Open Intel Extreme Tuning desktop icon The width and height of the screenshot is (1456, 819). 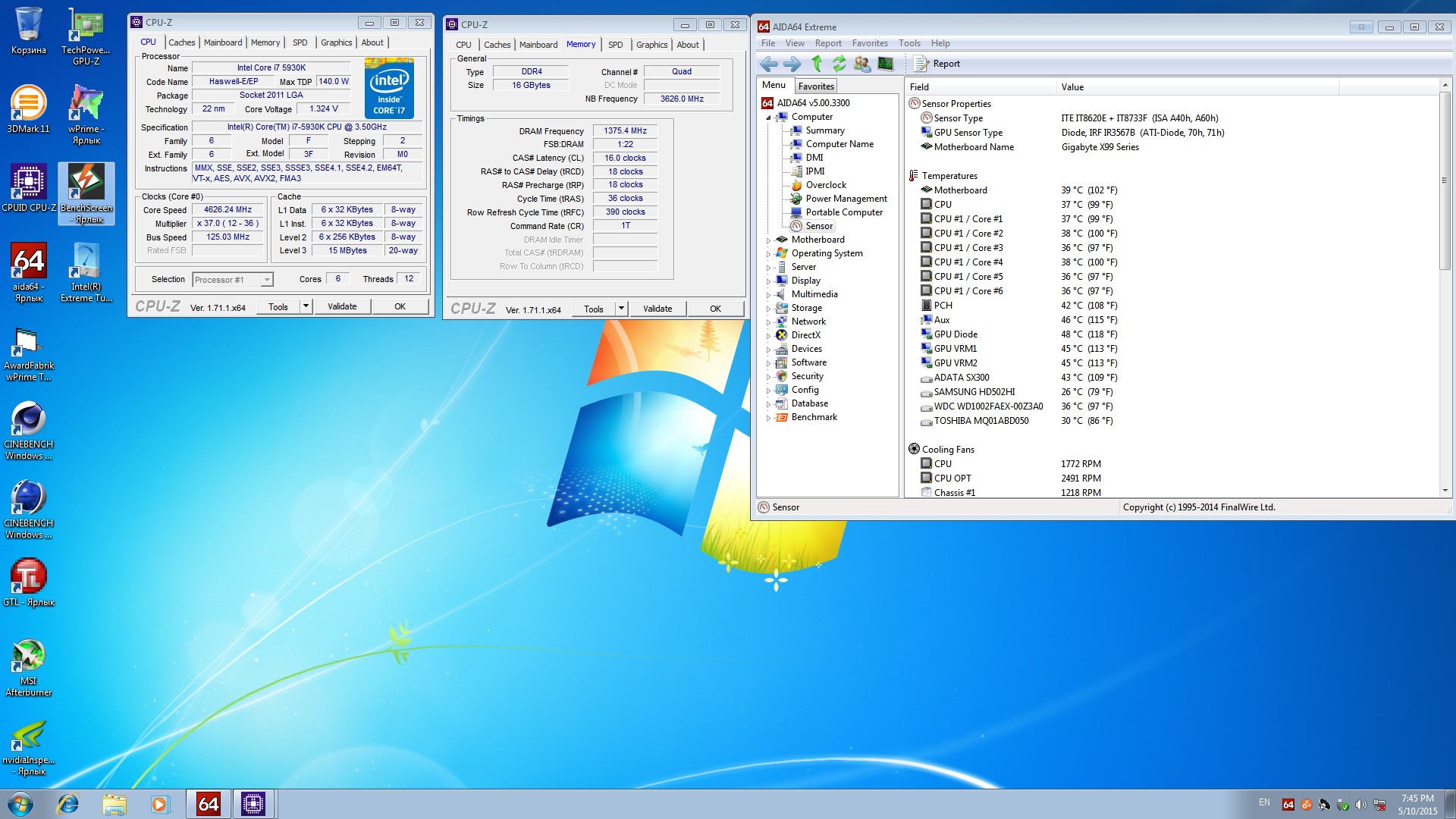click(86, 273)
